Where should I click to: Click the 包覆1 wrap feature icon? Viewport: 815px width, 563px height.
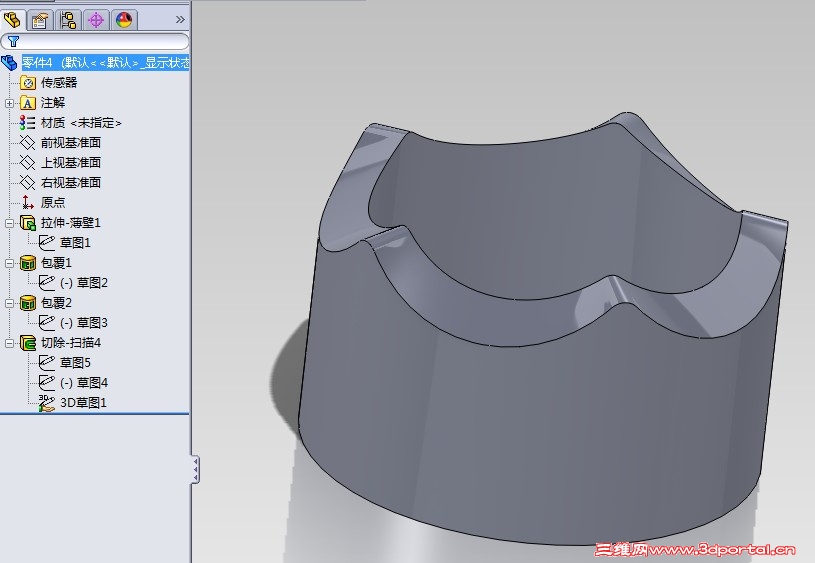point(28,263)
